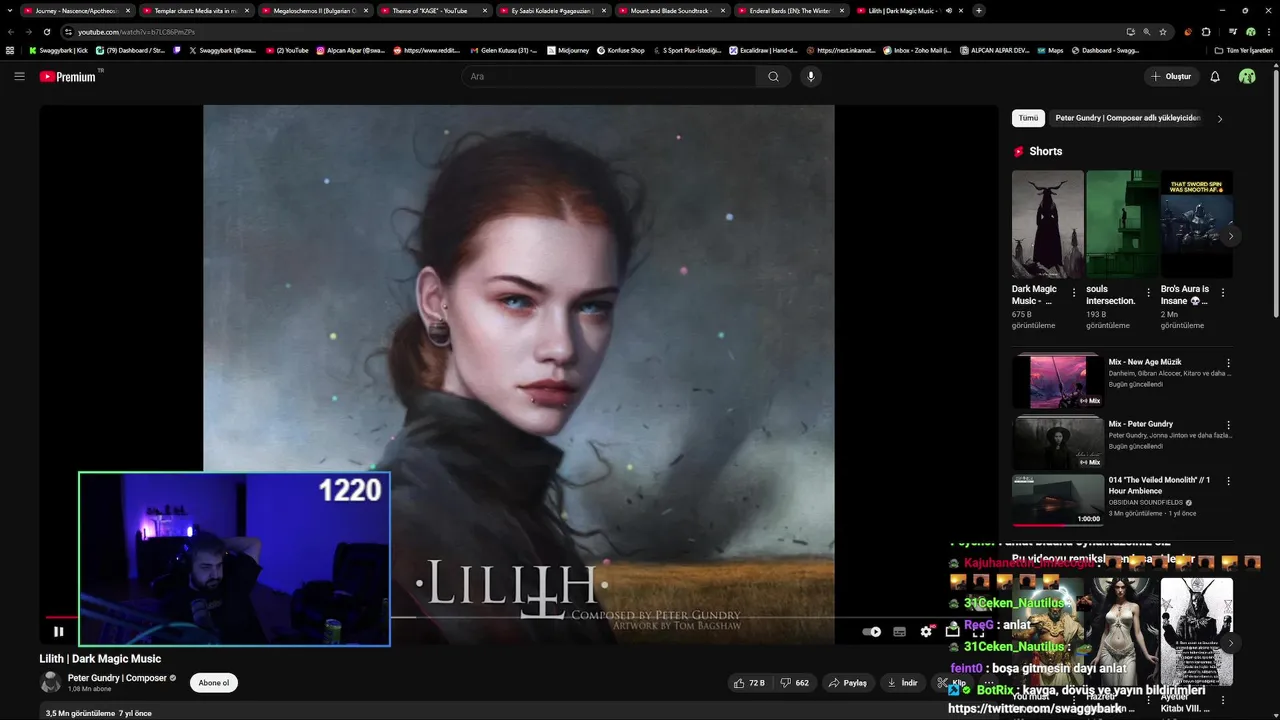Open the Peter Gundry channel avatar
This screenshot has height=720, width=1280.
(x=50, y=683)
